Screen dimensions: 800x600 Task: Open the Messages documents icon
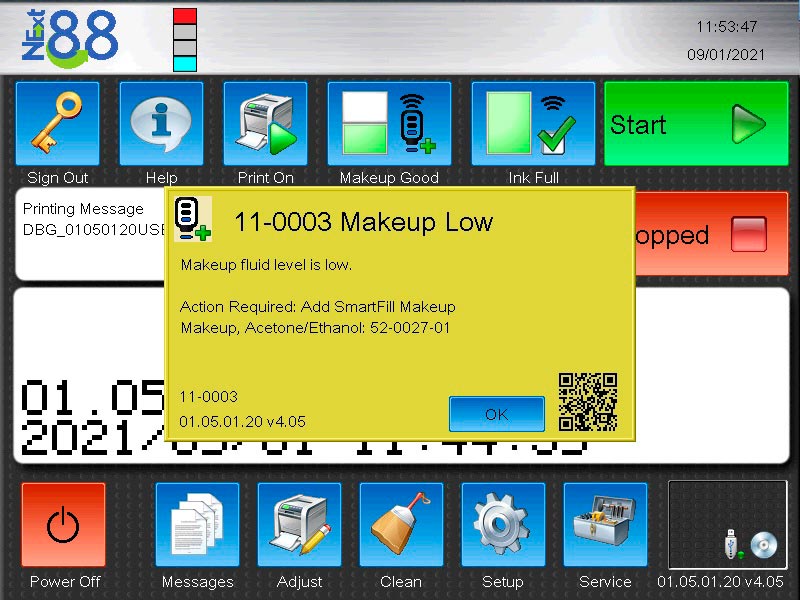[197, 524]
